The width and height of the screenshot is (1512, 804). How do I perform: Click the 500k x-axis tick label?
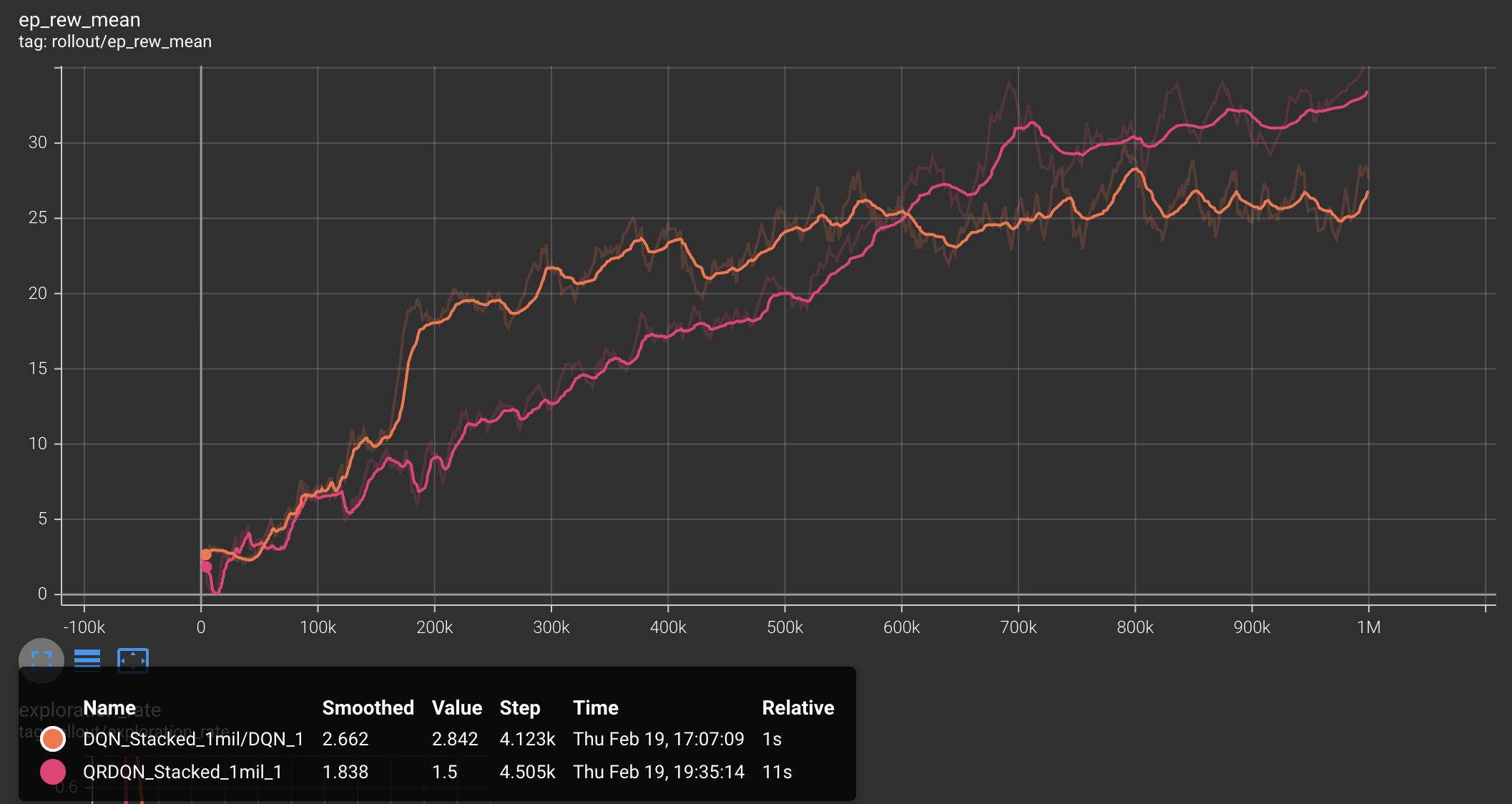point(785,627)
